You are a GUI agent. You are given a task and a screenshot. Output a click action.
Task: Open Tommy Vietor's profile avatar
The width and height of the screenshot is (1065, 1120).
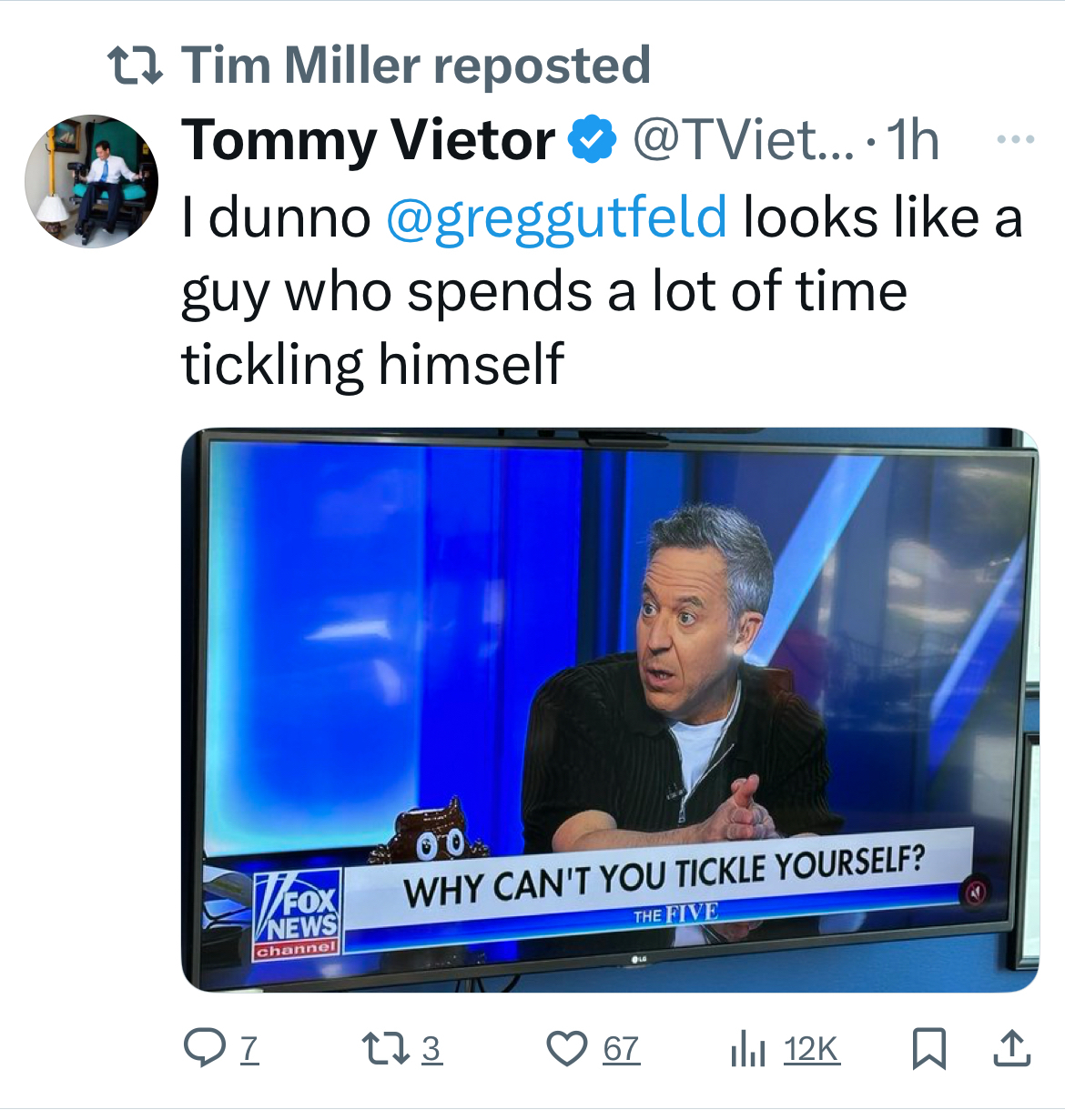pos(91,181)
